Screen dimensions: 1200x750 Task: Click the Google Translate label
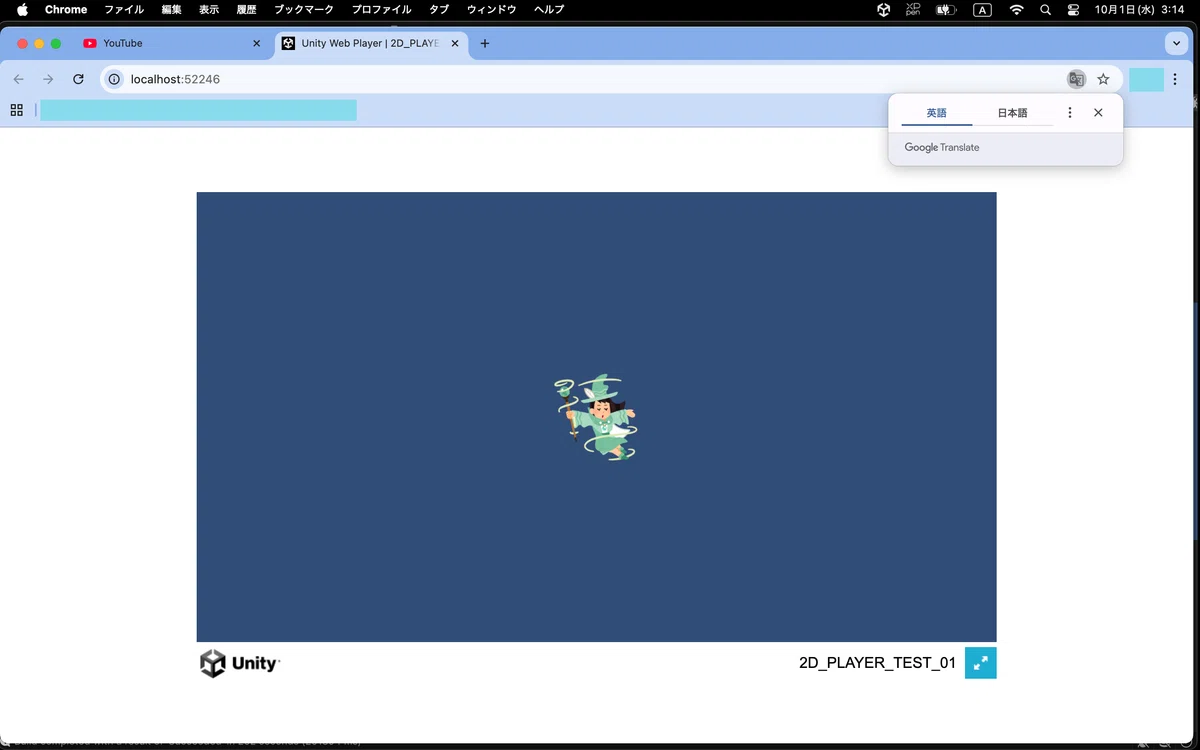click(x=942, y=147)
